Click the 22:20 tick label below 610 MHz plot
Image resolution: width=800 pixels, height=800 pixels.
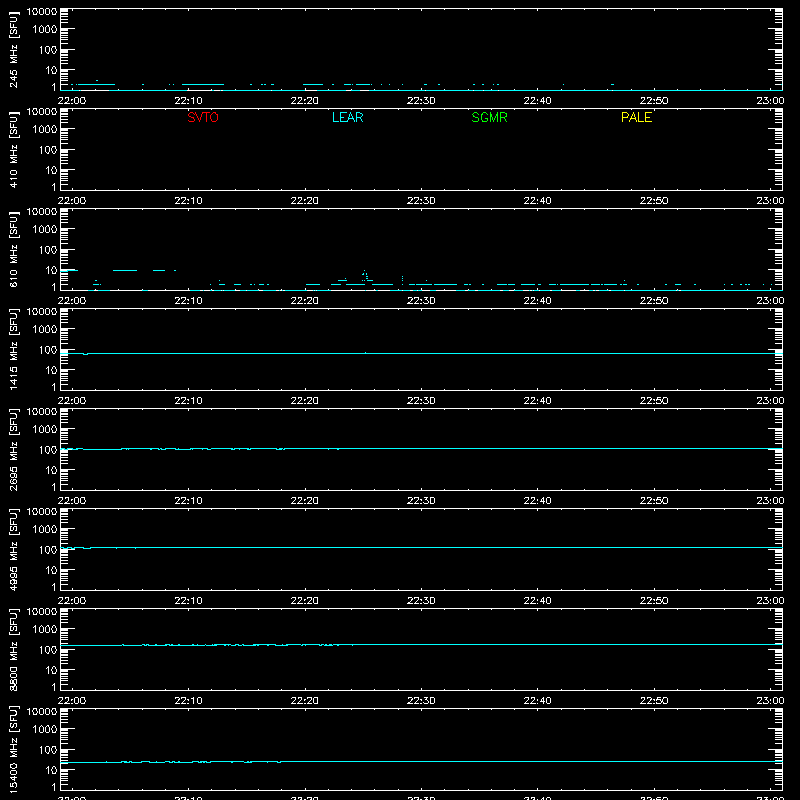pos(305,301)
